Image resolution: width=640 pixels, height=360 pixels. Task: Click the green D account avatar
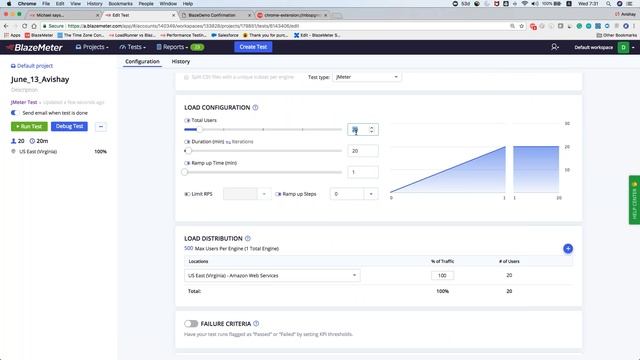coord(623,47)
